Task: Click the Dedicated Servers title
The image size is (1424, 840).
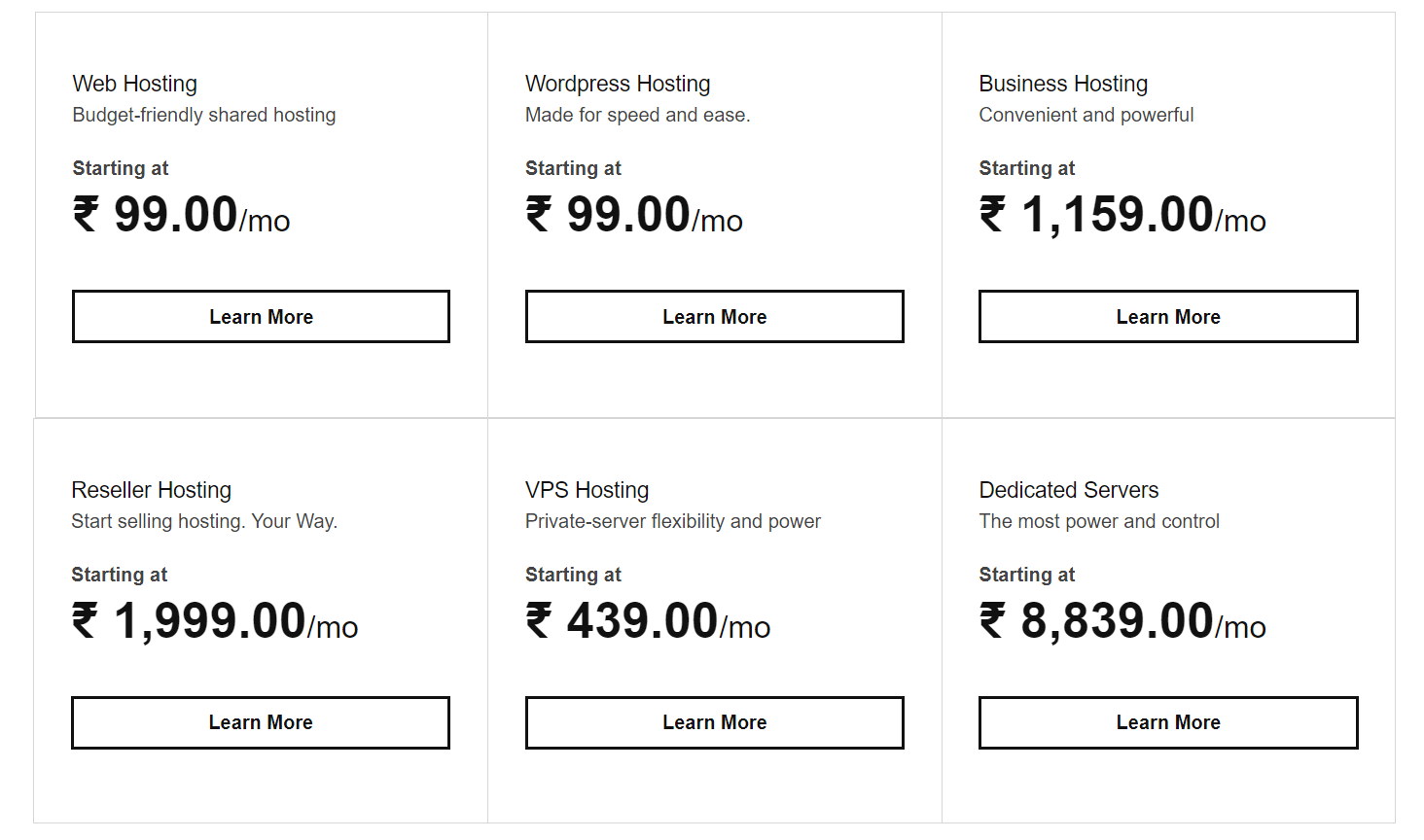Action: (x=1069, y=490)
